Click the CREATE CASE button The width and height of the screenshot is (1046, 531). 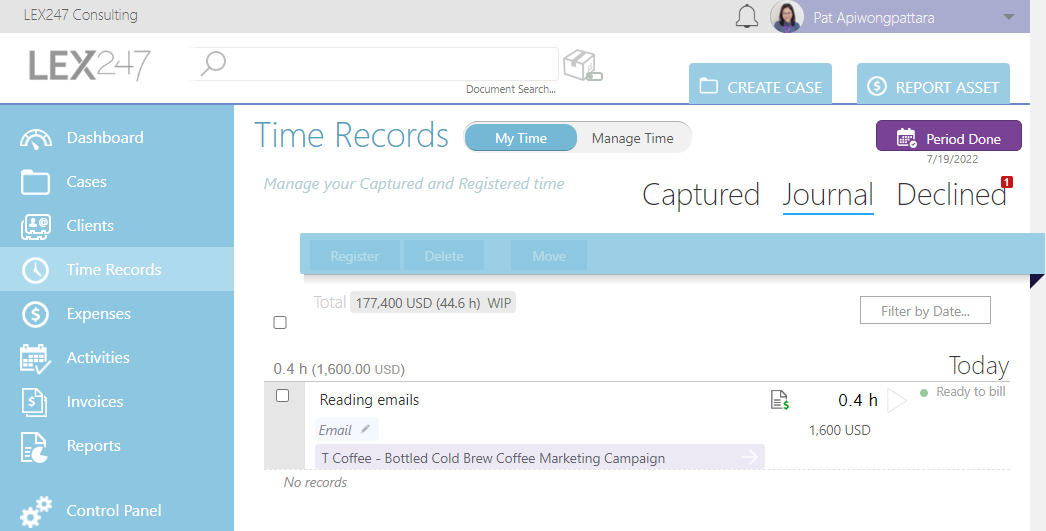coord(760,85)
